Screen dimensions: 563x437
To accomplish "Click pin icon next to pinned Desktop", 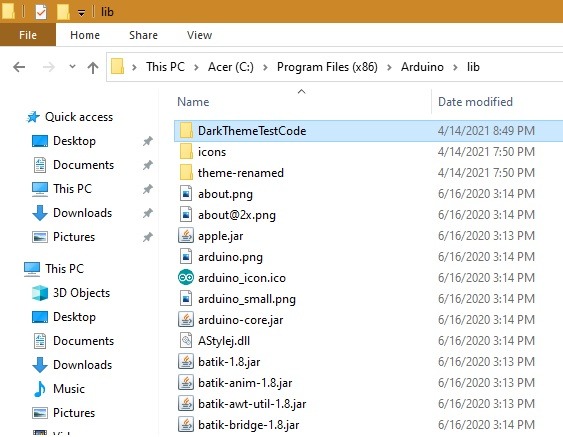I will click(x=148, y=141).
